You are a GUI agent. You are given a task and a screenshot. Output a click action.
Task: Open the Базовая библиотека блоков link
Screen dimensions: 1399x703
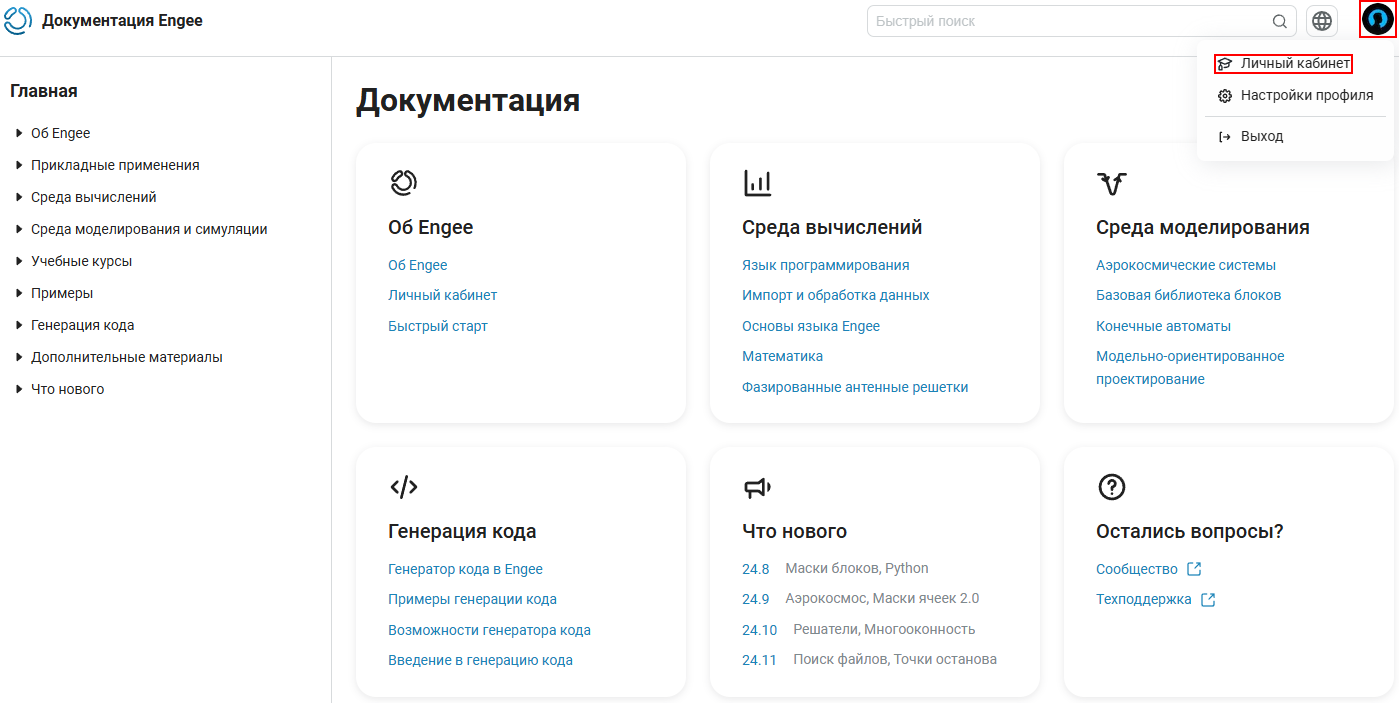coord(1189,295)
